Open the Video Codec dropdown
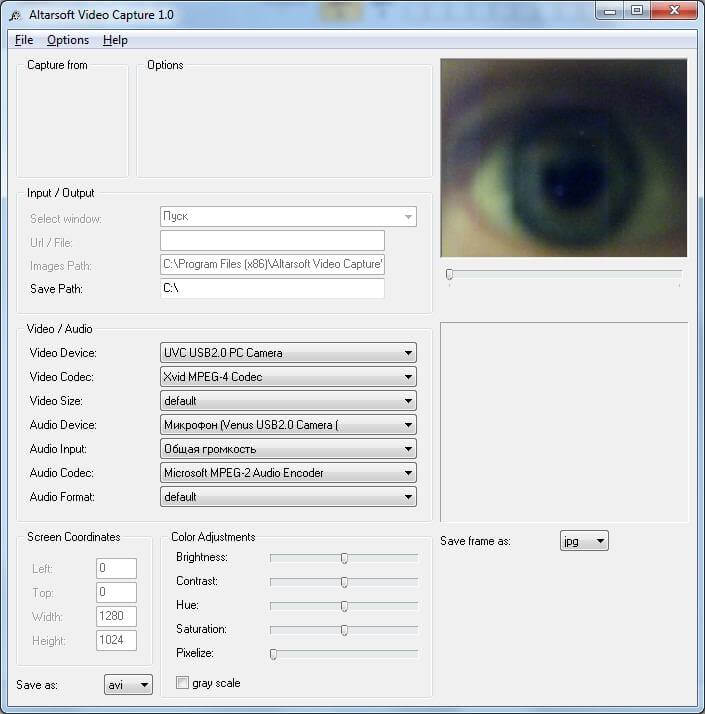 tap(288, 377)
